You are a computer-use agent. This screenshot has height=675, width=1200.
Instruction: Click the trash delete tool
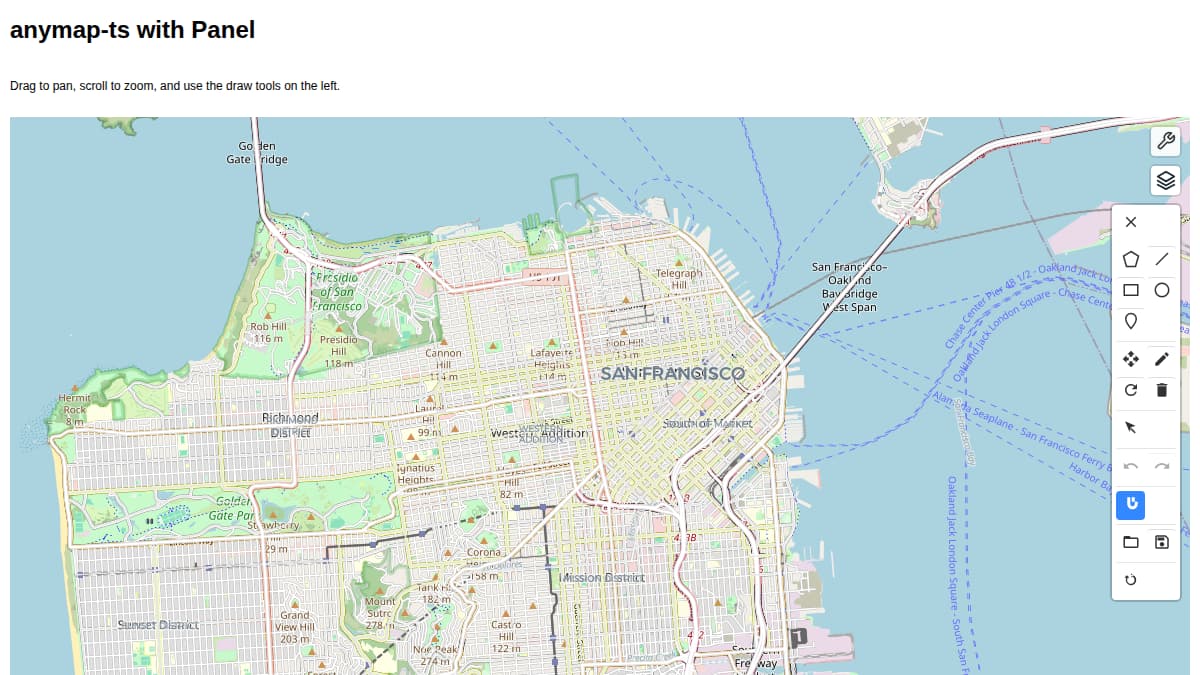(x=1161, y=390)
